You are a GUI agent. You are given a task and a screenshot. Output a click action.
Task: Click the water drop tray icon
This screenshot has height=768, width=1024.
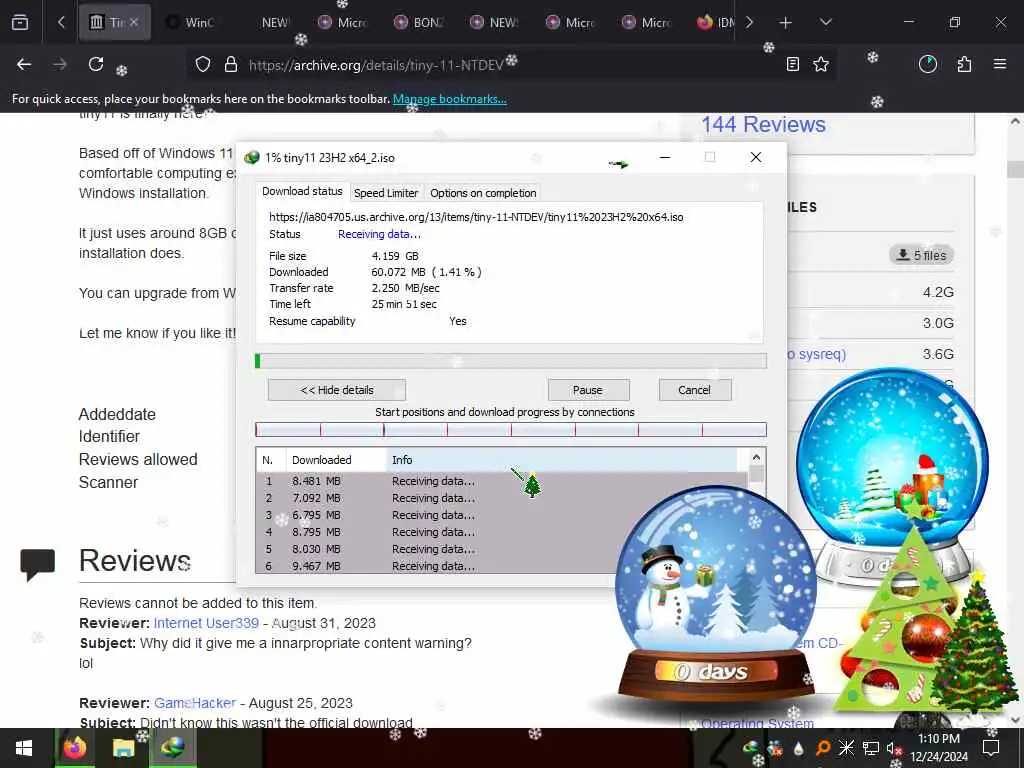[x=799, y=748]
